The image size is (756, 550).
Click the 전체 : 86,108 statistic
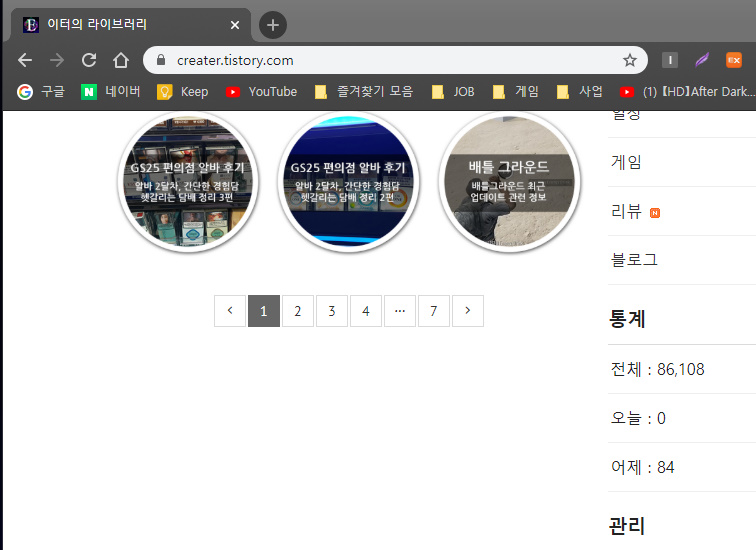click(x=658, y=369)
